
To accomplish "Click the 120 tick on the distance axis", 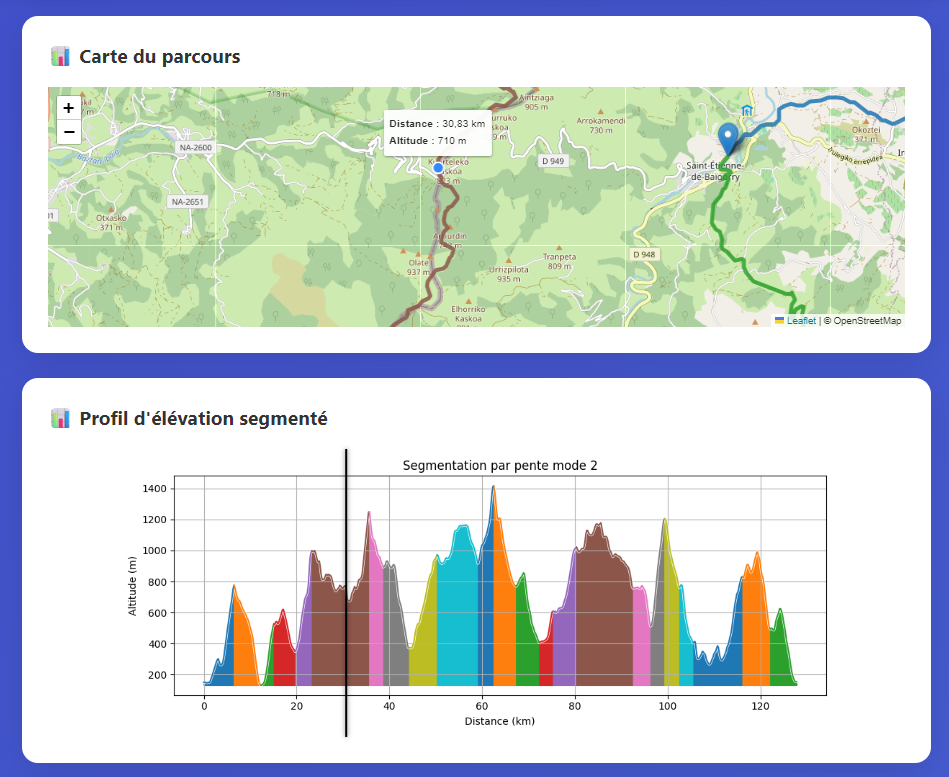I will tap(760, 706).
